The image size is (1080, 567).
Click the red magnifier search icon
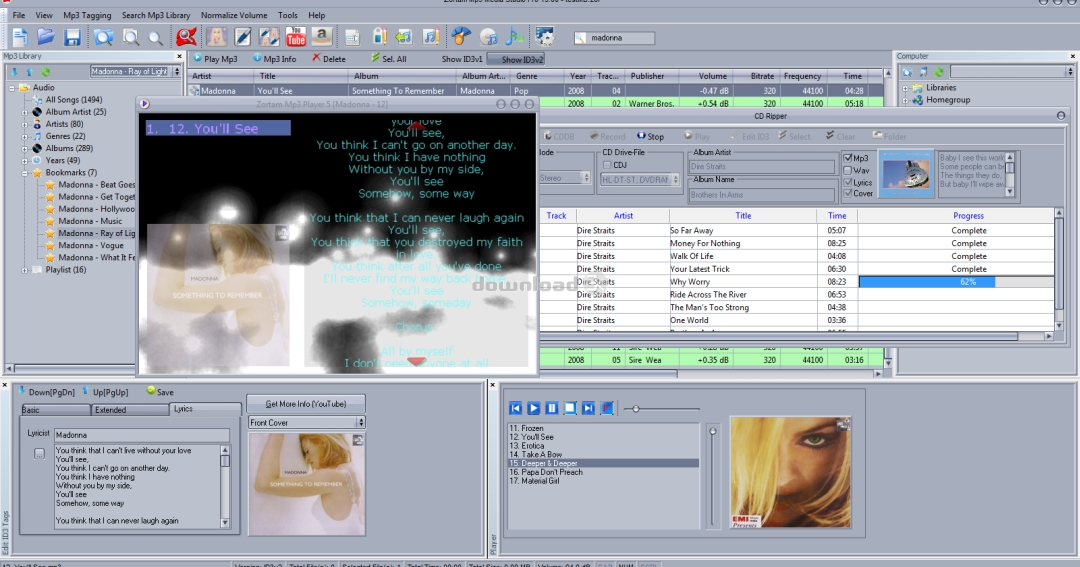(x=186, y=37)
